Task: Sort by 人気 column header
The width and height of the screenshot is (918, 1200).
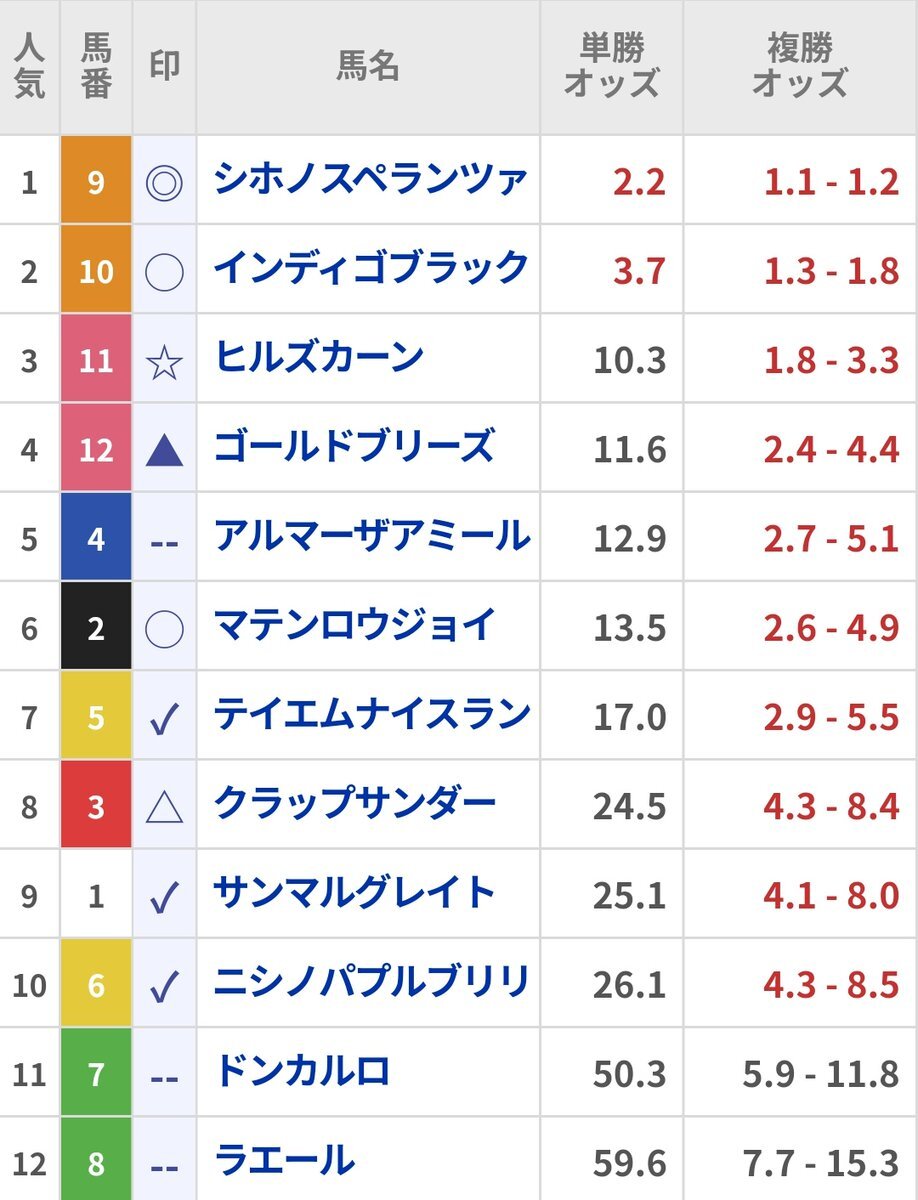Action: (29, 67)
